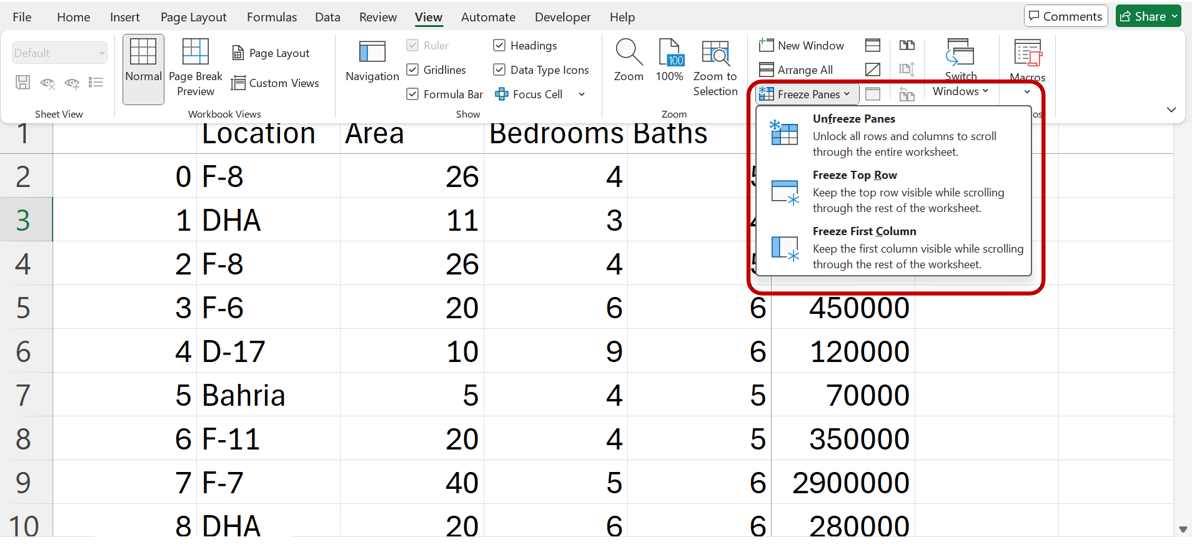Expand the Focus Cell options arrow
This screenshot has height=550, width=1199.
(x=581, y=94)
